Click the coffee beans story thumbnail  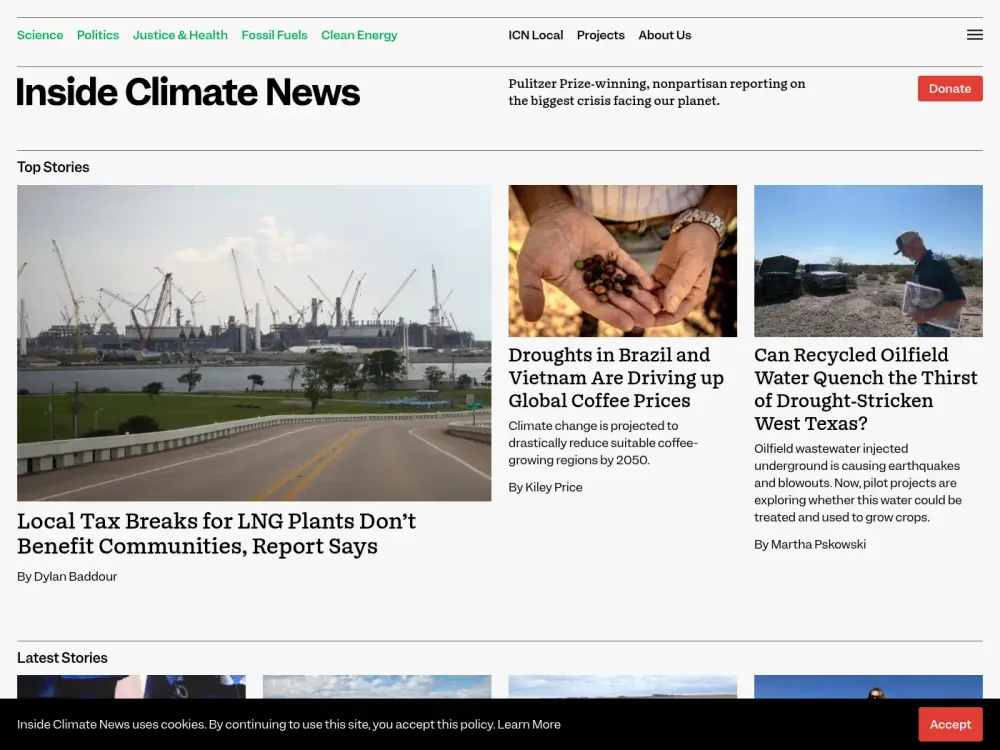click(x=622, y=260)
